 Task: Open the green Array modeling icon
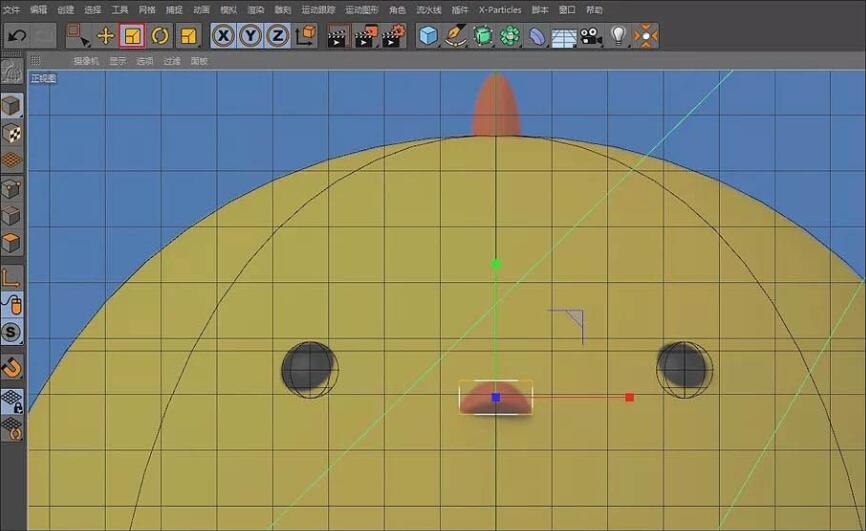[510, 36]
